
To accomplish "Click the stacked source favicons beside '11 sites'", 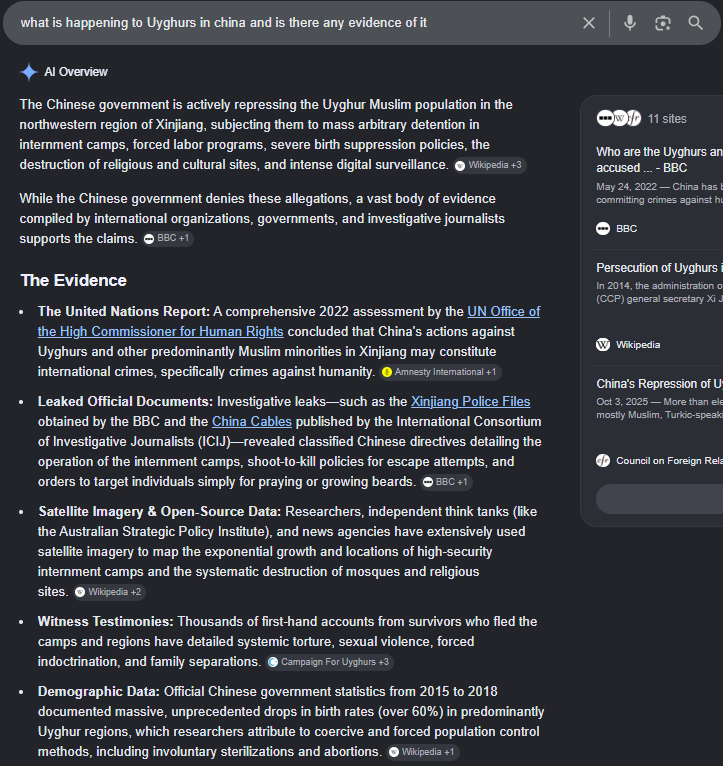I will coord(618,118).
